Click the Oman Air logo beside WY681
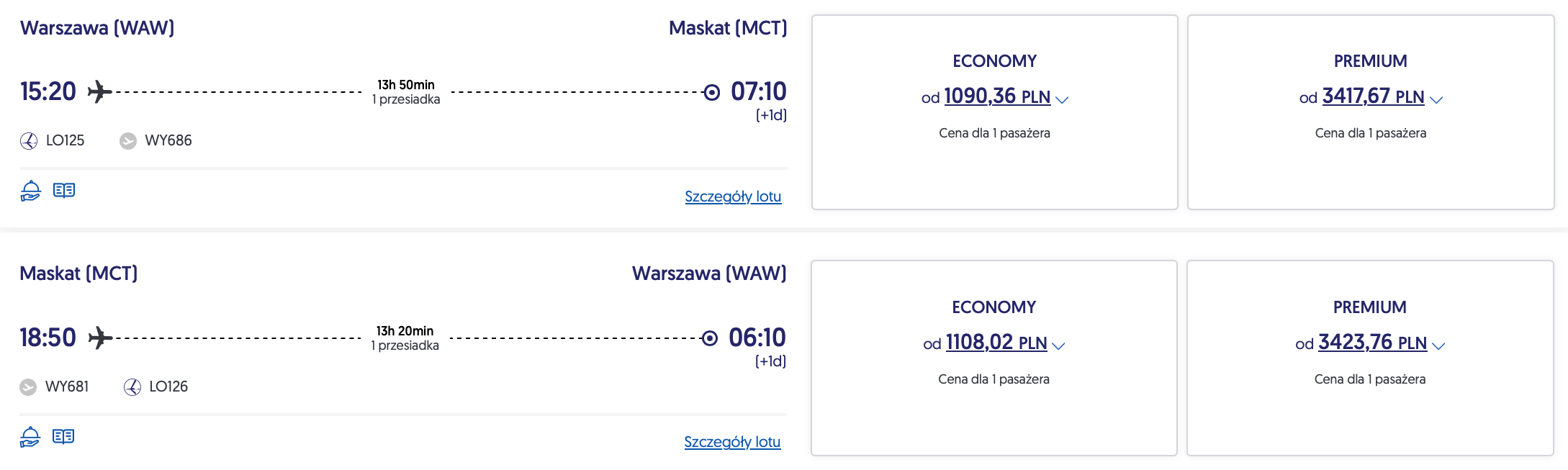1568x470 pixels. pos(28,387)
